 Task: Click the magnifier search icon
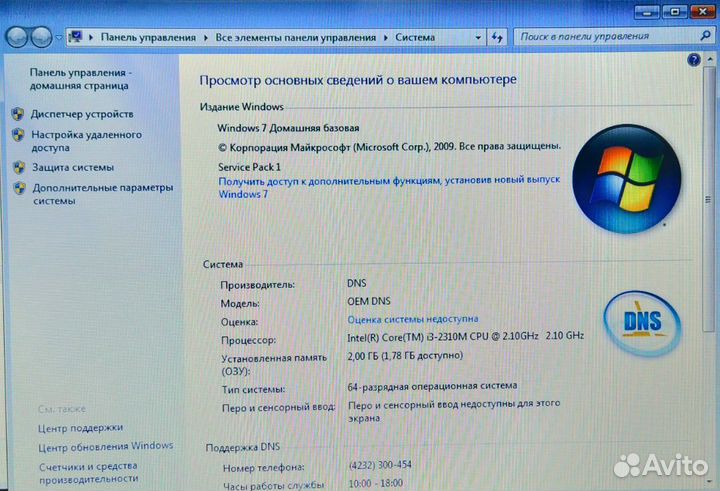705,36
